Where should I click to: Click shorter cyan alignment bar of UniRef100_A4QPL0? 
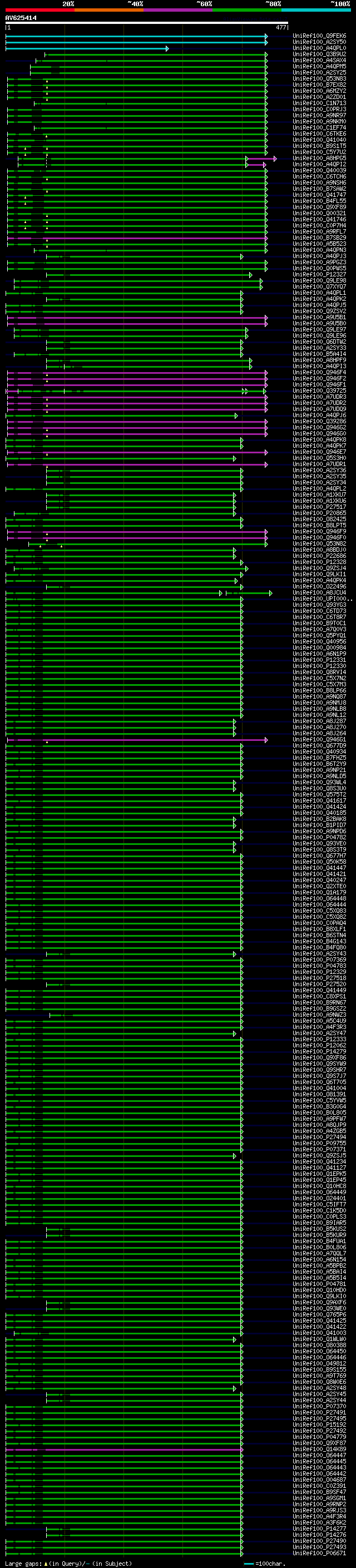tap(86, 48)
